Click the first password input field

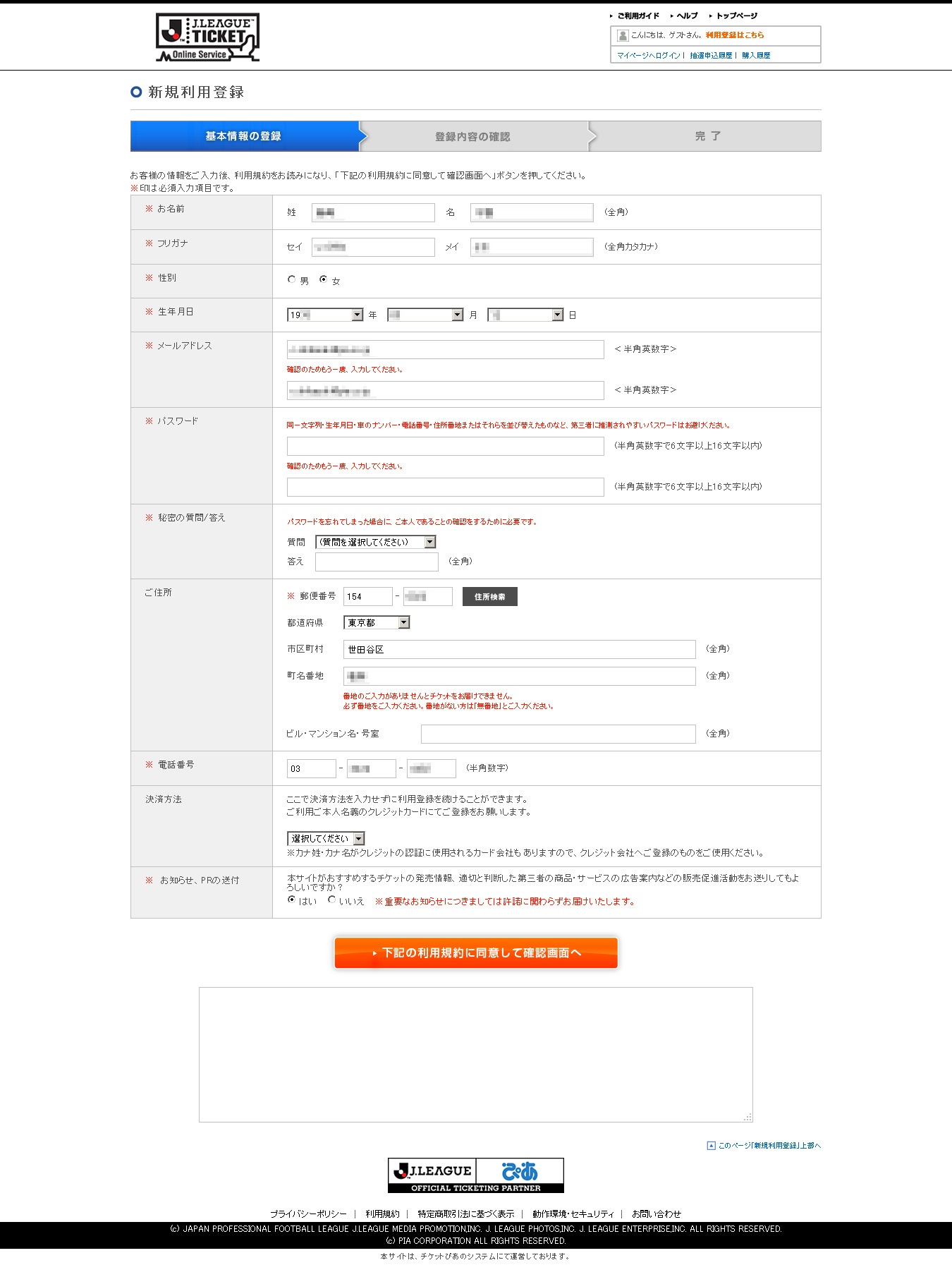pos(445,446)
